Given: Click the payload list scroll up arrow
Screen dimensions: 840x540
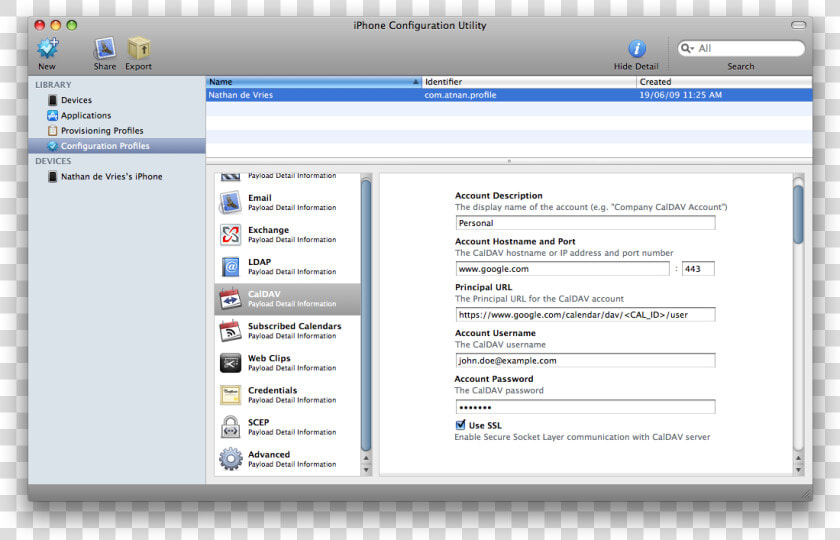Looking at the screenshot, I should (x=366, y=458).
